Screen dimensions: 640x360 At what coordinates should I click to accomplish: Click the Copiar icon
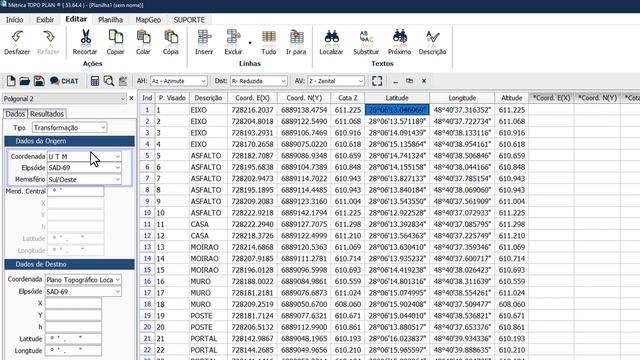[x=116, y=37]
